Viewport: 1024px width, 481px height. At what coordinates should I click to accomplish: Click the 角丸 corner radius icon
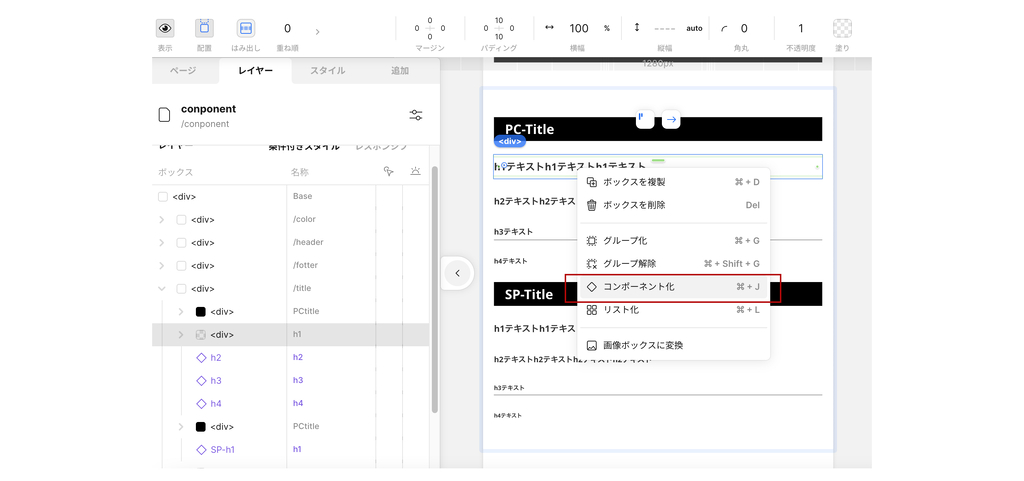[724, 29]
